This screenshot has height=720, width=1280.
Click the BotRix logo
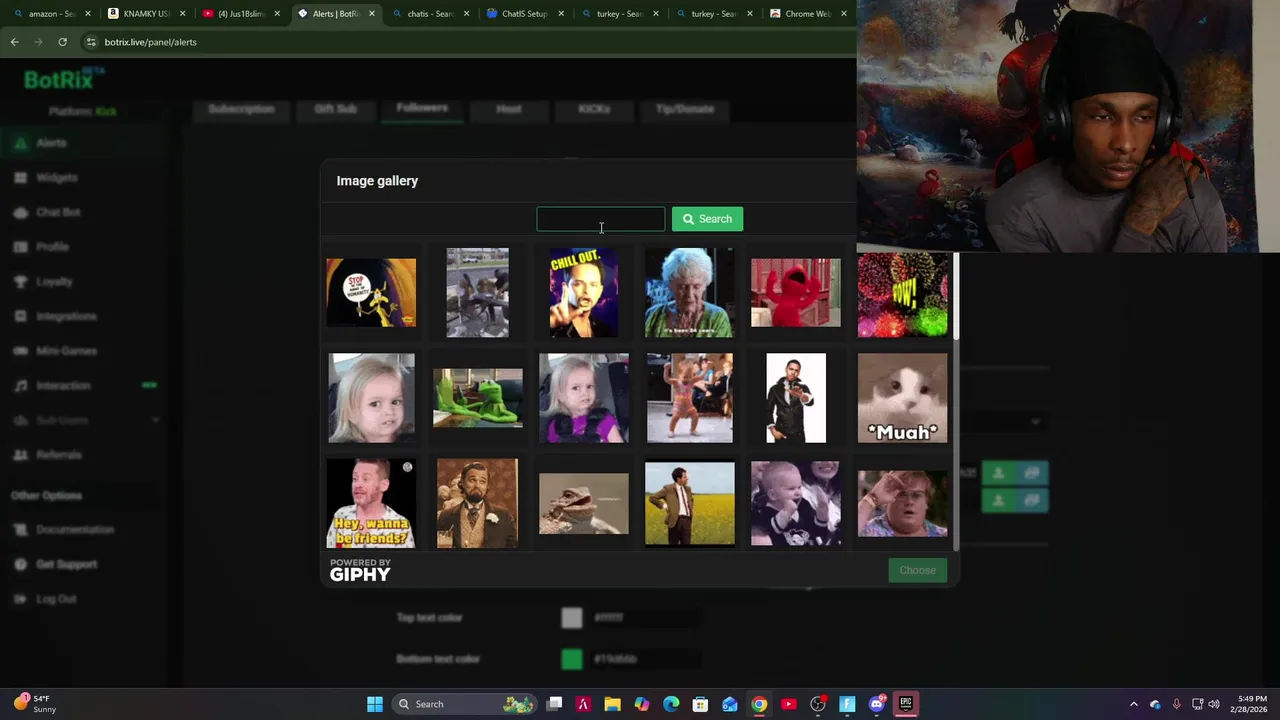[x=64, y=79]
